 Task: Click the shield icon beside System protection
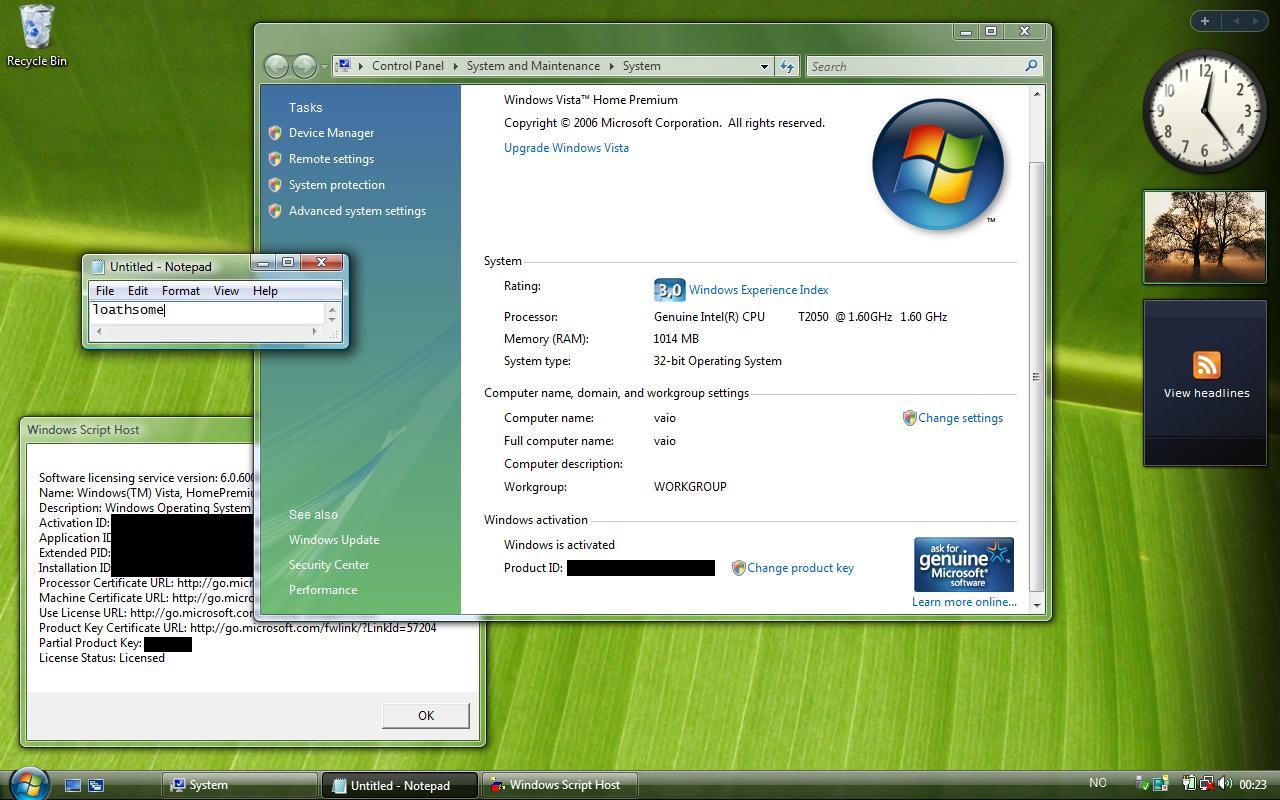click(x=275, y=185)
